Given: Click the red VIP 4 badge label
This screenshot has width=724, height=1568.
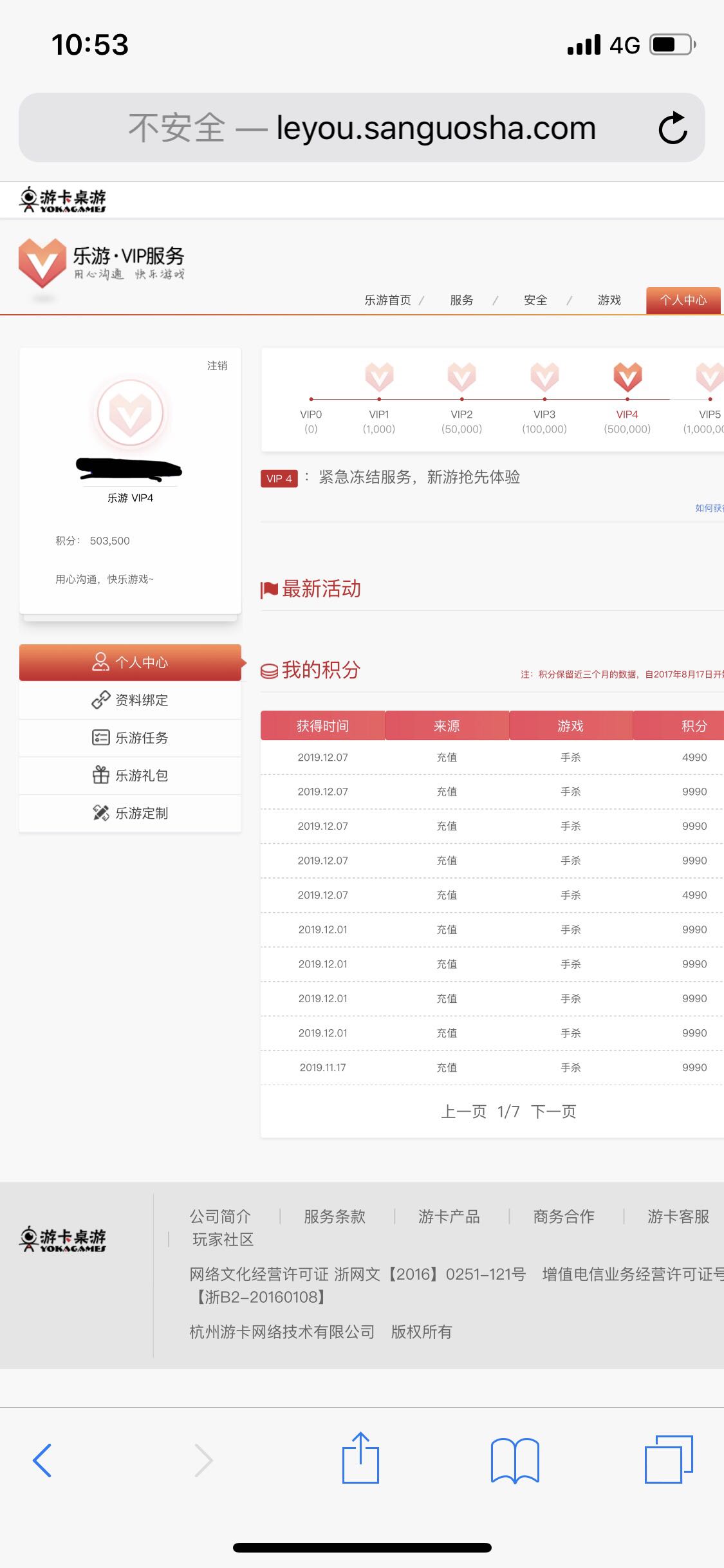Looking at the screenshot, I should tap(279, 478).
